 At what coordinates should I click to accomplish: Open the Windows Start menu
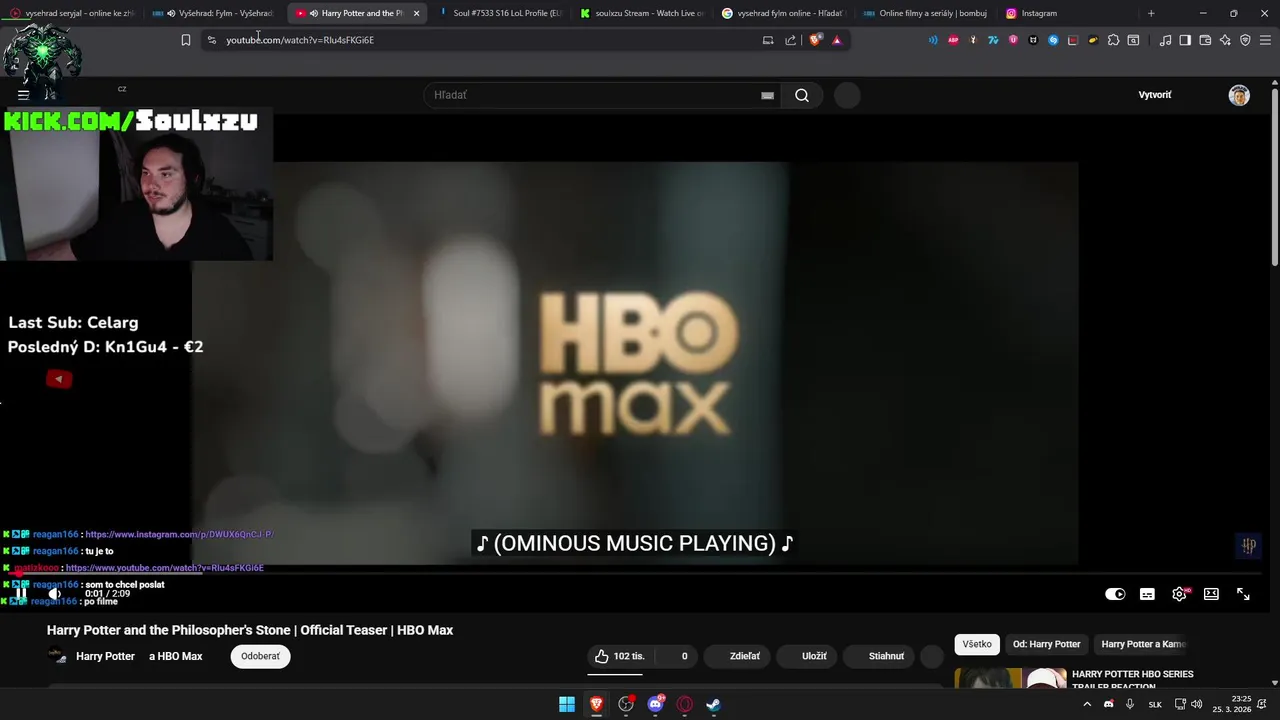[567, 704]
